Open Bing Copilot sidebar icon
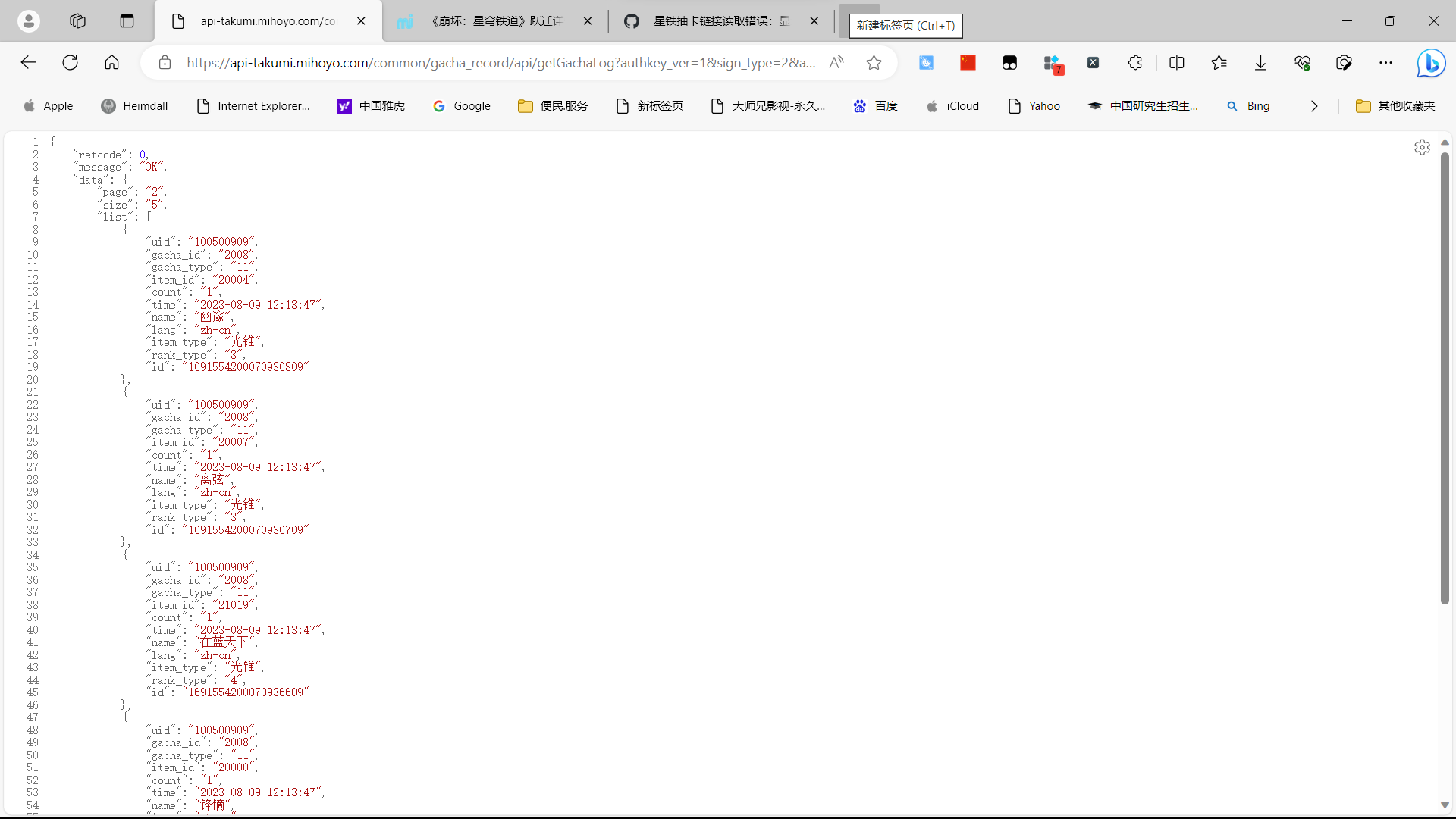This screenshot has width=1456, height=819. [1431, 63]
